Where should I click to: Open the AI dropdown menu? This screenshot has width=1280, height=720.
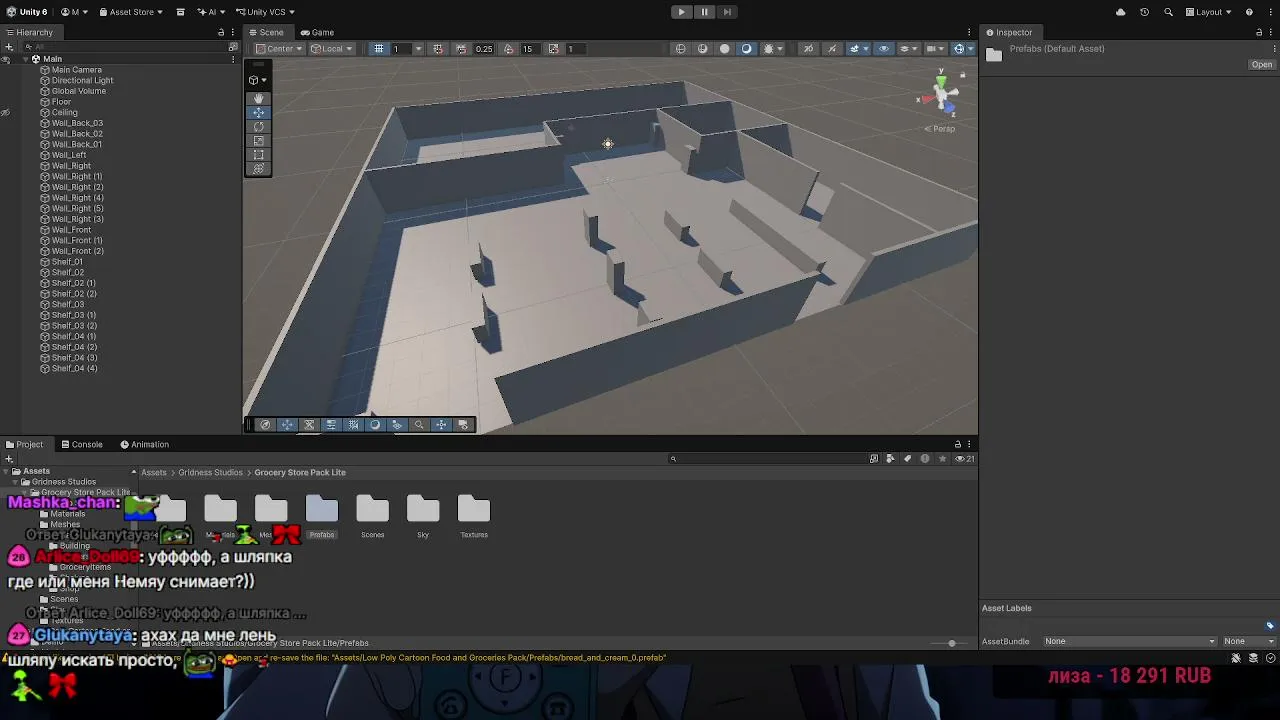tap(211, 12)
